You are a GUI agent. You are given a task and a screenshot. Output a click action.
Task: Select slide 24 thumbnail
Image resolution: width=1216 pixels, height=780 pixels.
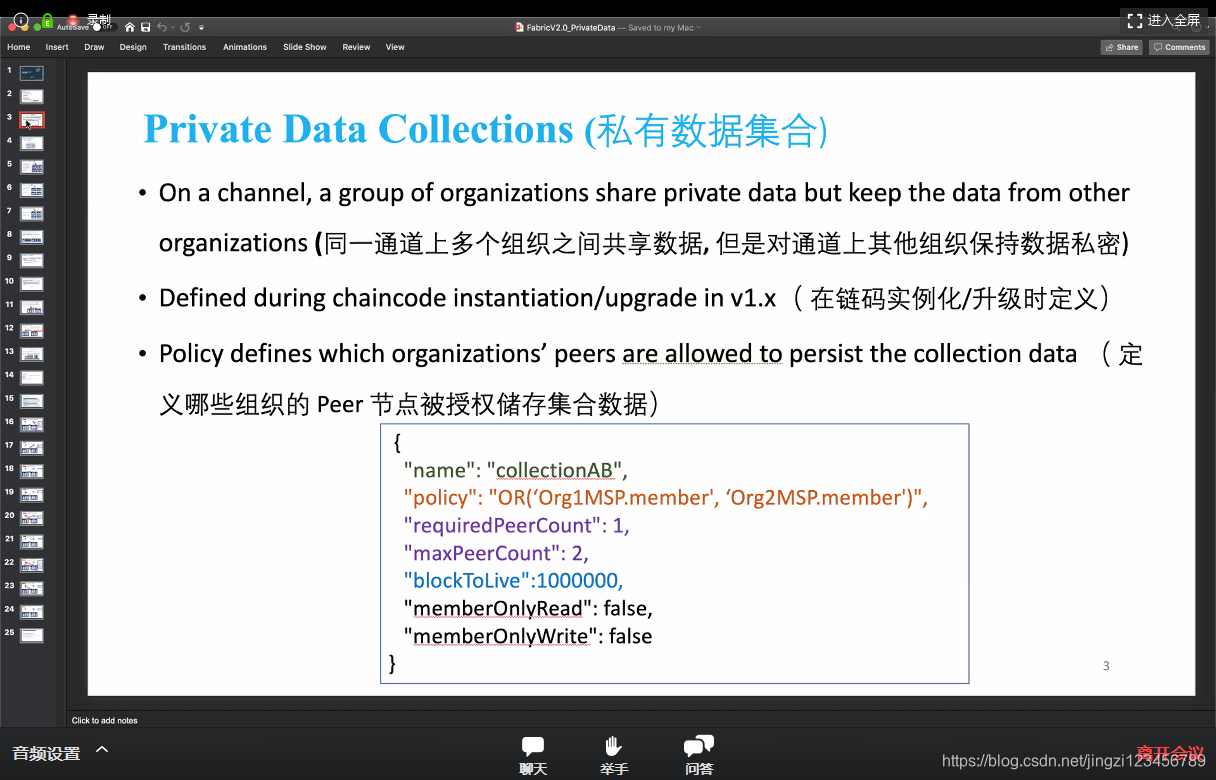[32, 612]
